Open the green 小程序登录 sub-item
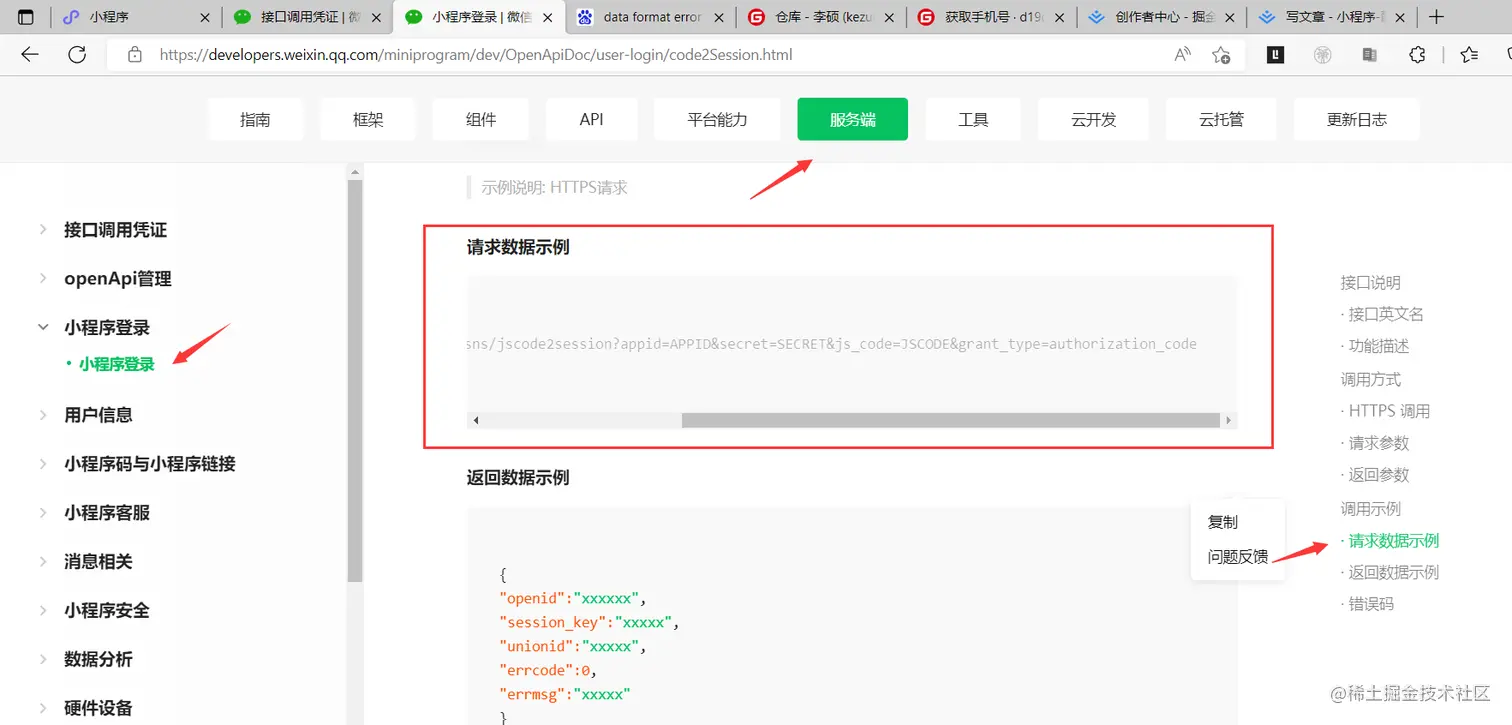Image resolution: width=1512 pixels, height=725 pixels. click(x=117, y=364)
